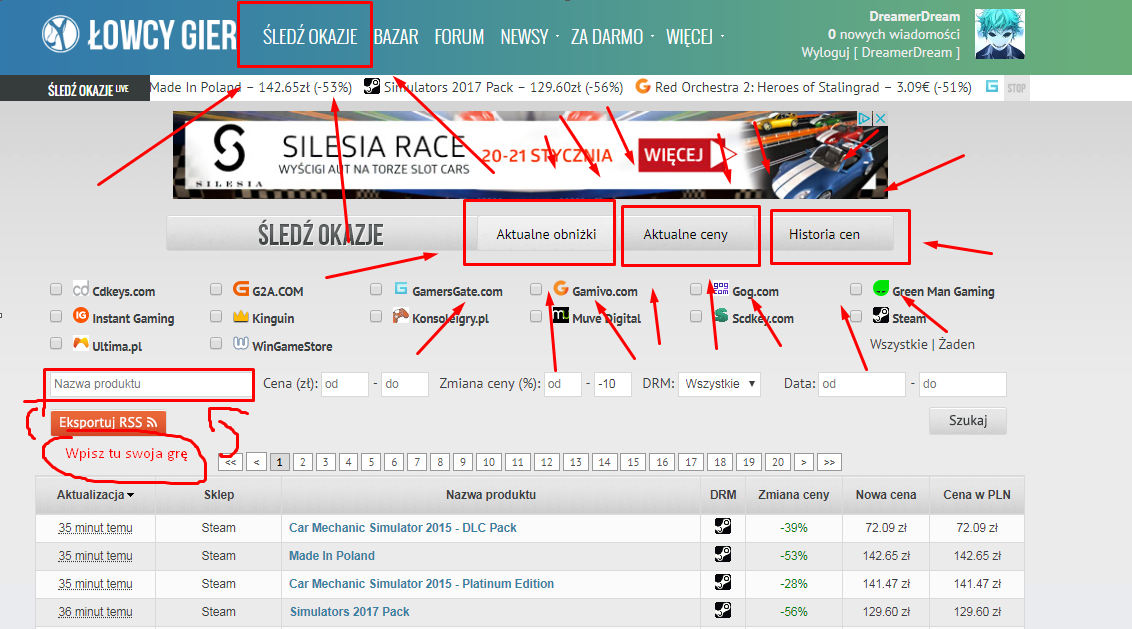Open the Historia cen tab

(824, 234)
